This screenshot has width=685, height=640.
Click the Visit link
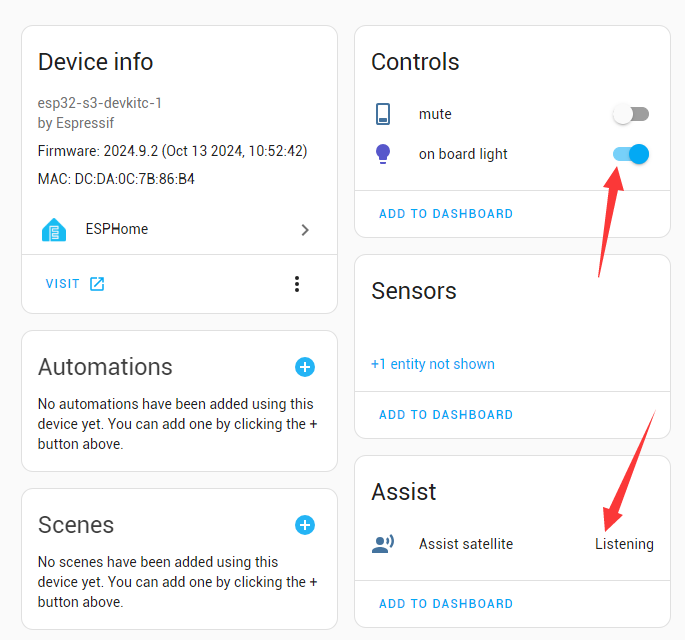point(63,284)
